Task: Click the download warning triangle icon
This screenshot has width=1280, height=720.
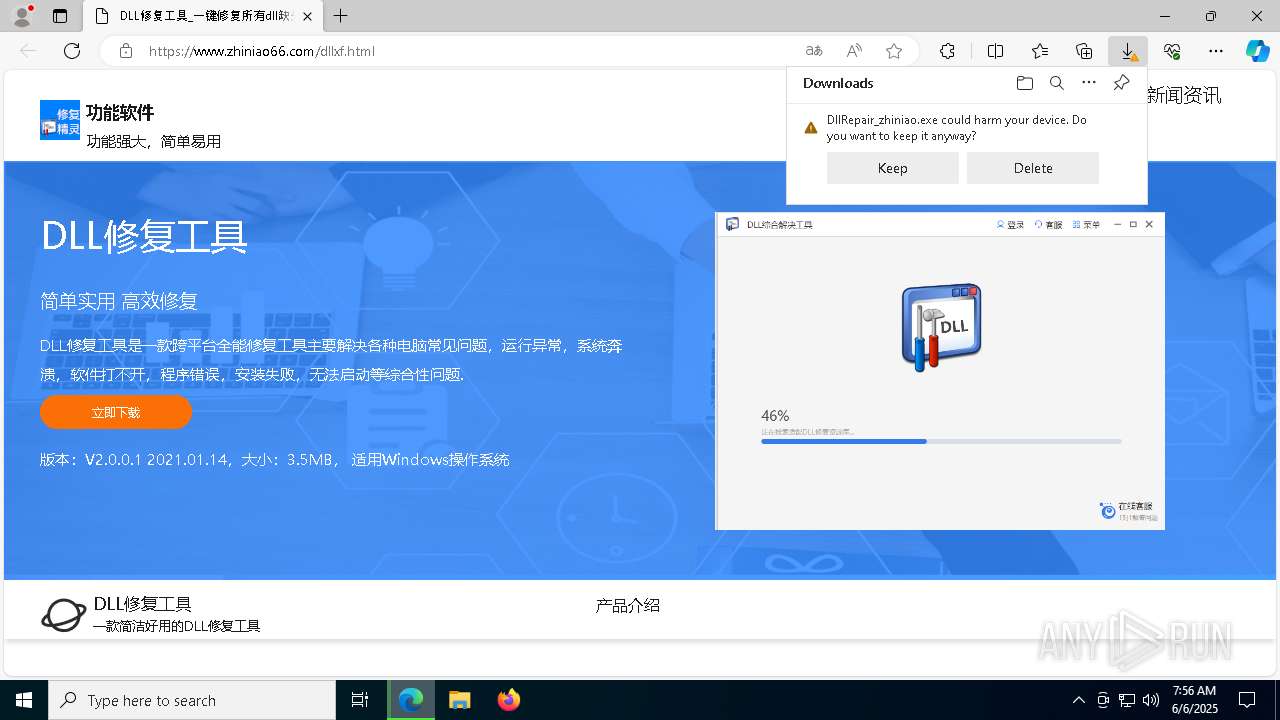Action: (x=811, y=128)
